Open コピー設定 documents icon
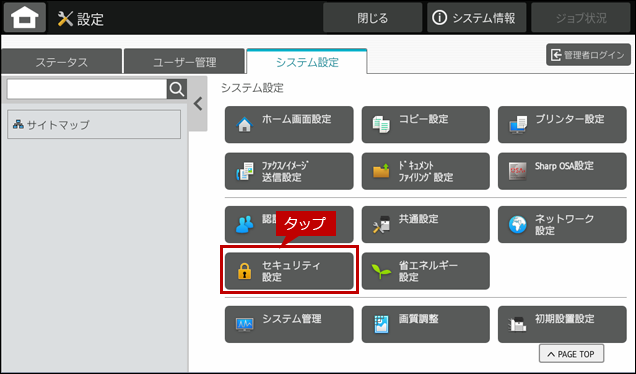This screenshot has height=374, width=636. point(381,125)
